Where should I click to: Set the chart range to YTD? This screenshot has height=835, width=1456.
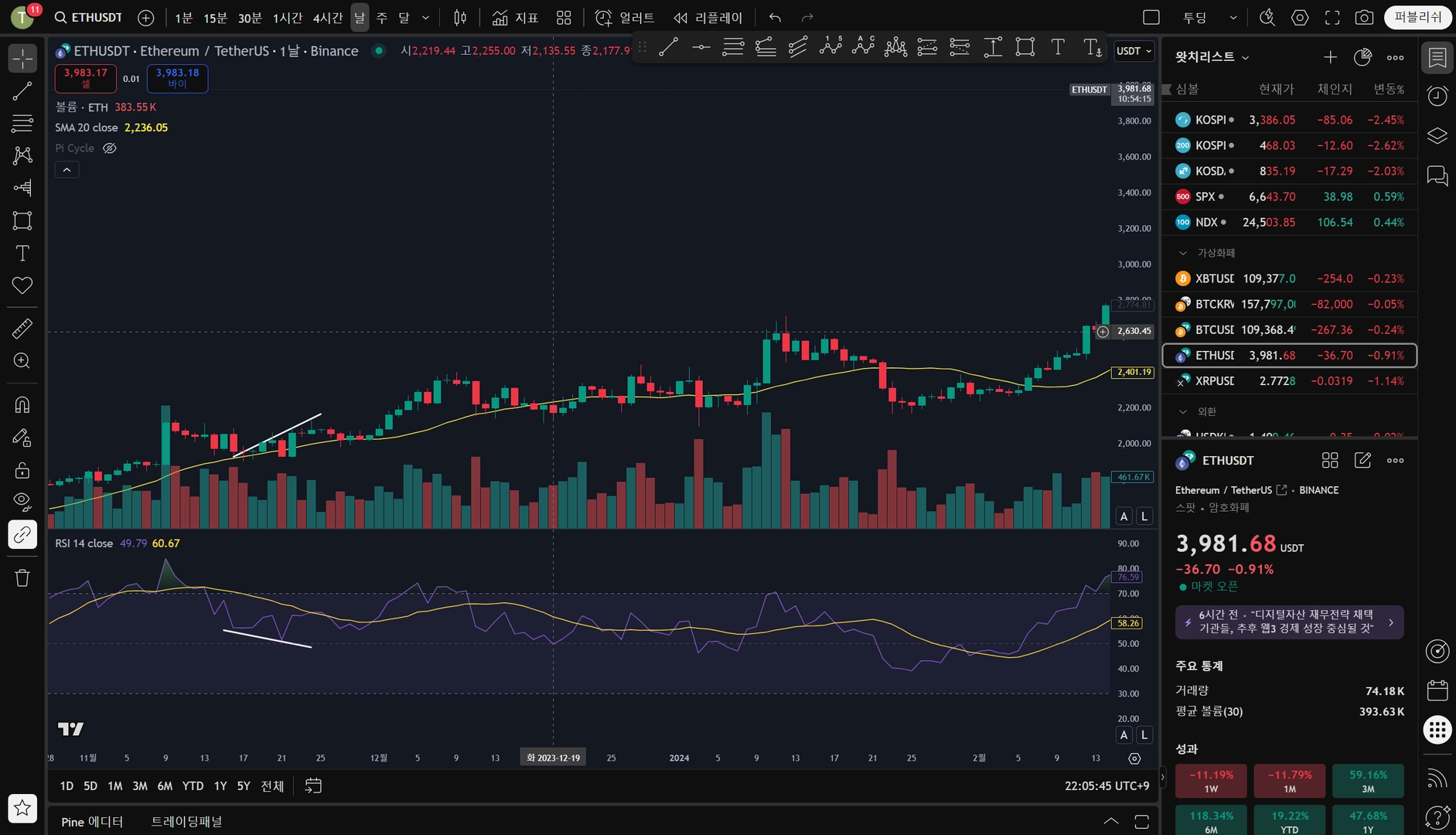193,786
